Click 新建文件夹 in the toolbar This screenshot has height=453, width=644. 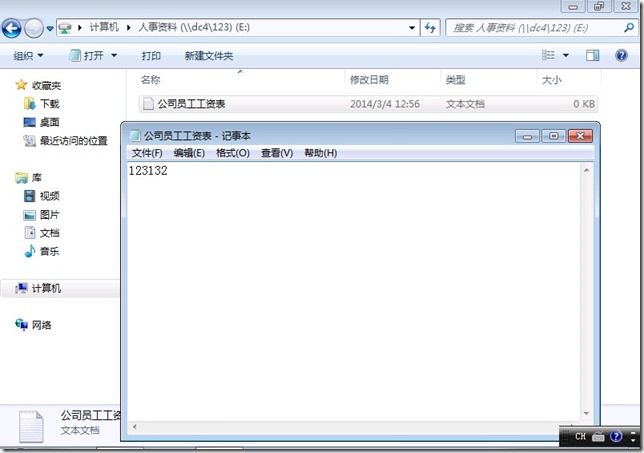209,55
